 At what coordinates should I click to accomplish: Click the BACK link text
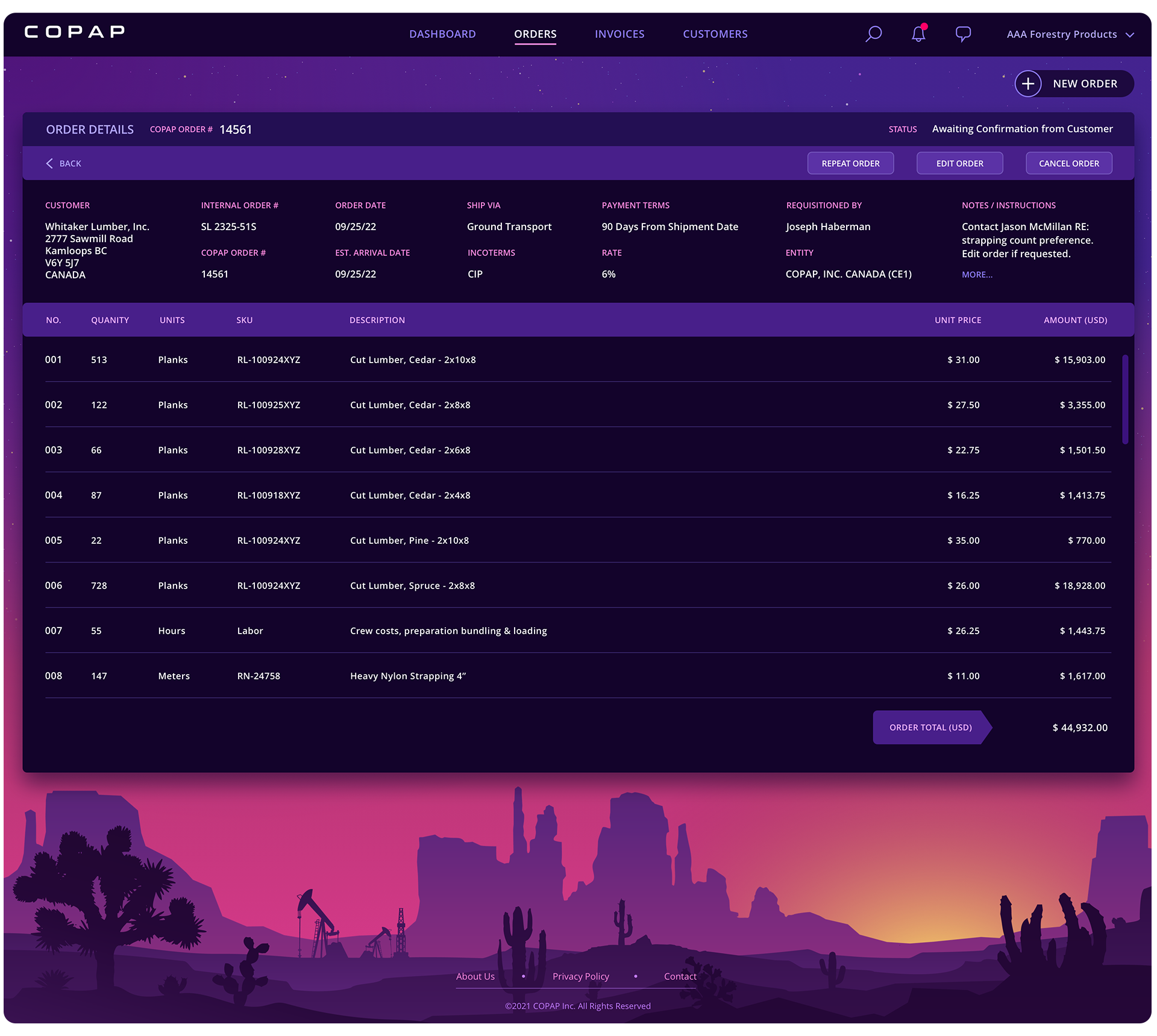[71, 164]
